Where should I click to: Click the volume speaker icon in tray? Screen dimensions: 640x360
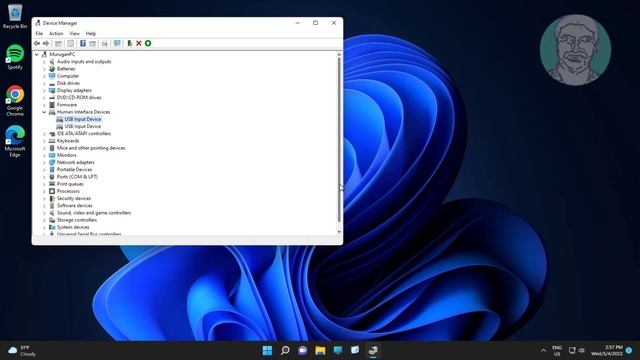582,351
